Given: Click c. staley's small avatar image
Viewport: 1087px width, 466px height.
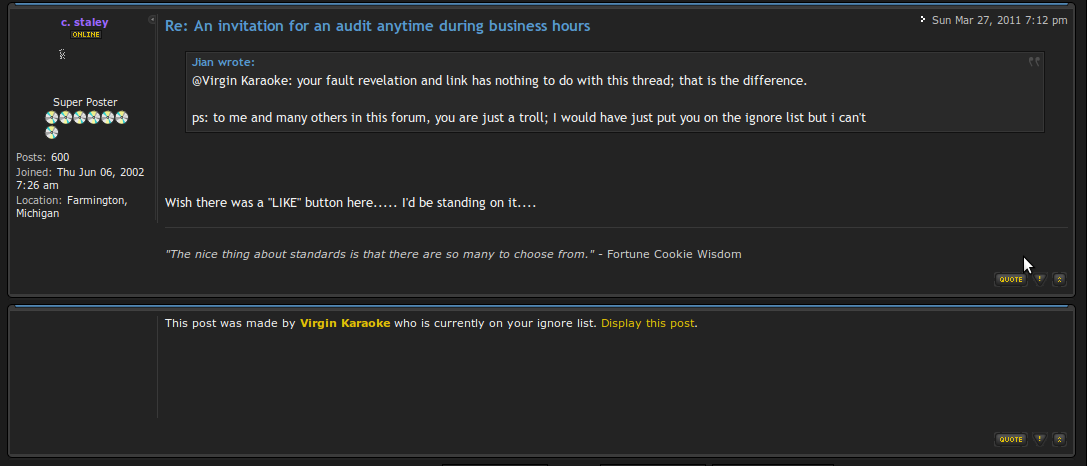Looking at the screenshot, I should (x=62, y=54).
